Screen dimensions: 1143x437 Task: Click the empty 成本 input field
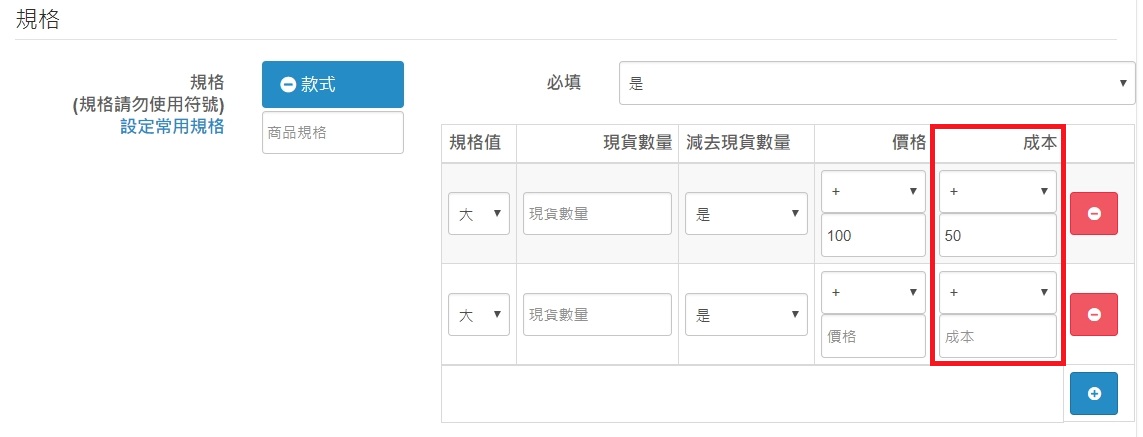997,337
